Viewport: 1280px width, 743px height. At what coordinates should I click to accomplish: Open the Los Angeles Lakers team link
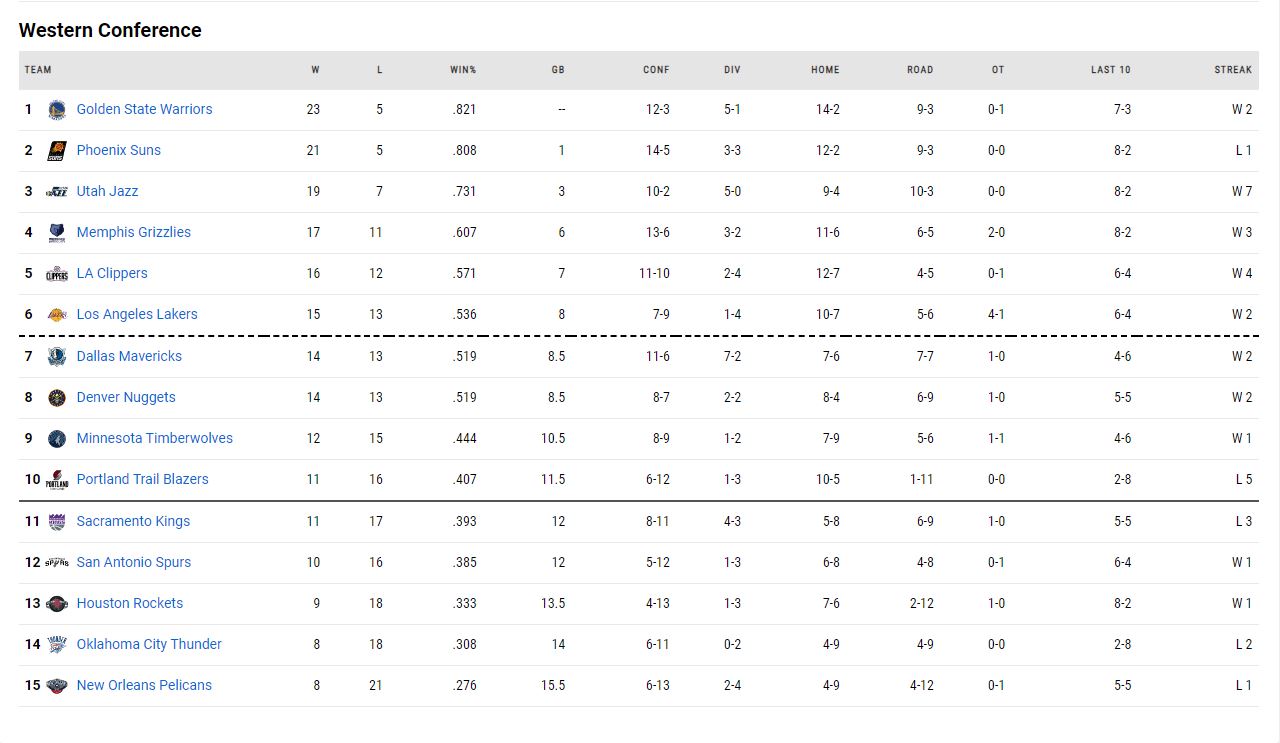click(x=137, y=314)
